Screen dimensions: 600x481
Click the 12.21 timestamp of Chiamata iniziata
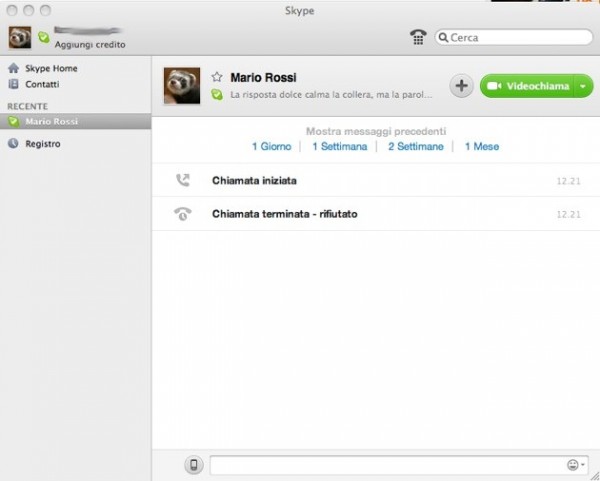(568, 181)
